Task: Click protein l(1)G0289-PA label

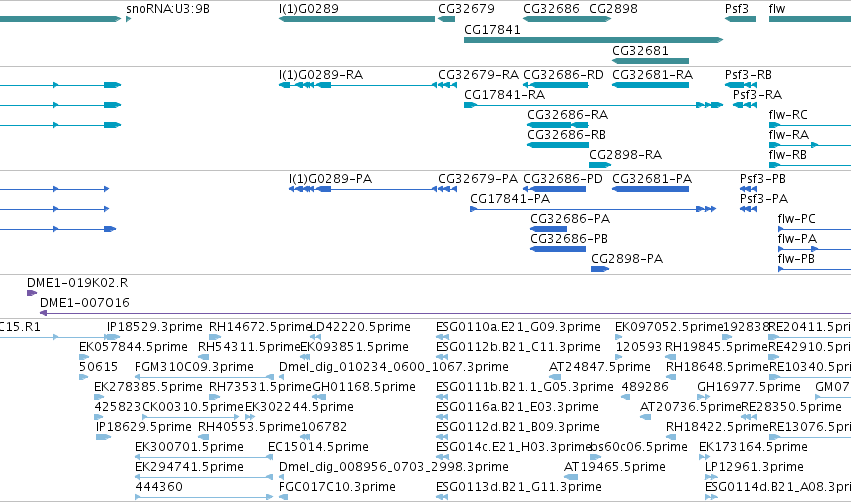Action: (x=330, y=179)
